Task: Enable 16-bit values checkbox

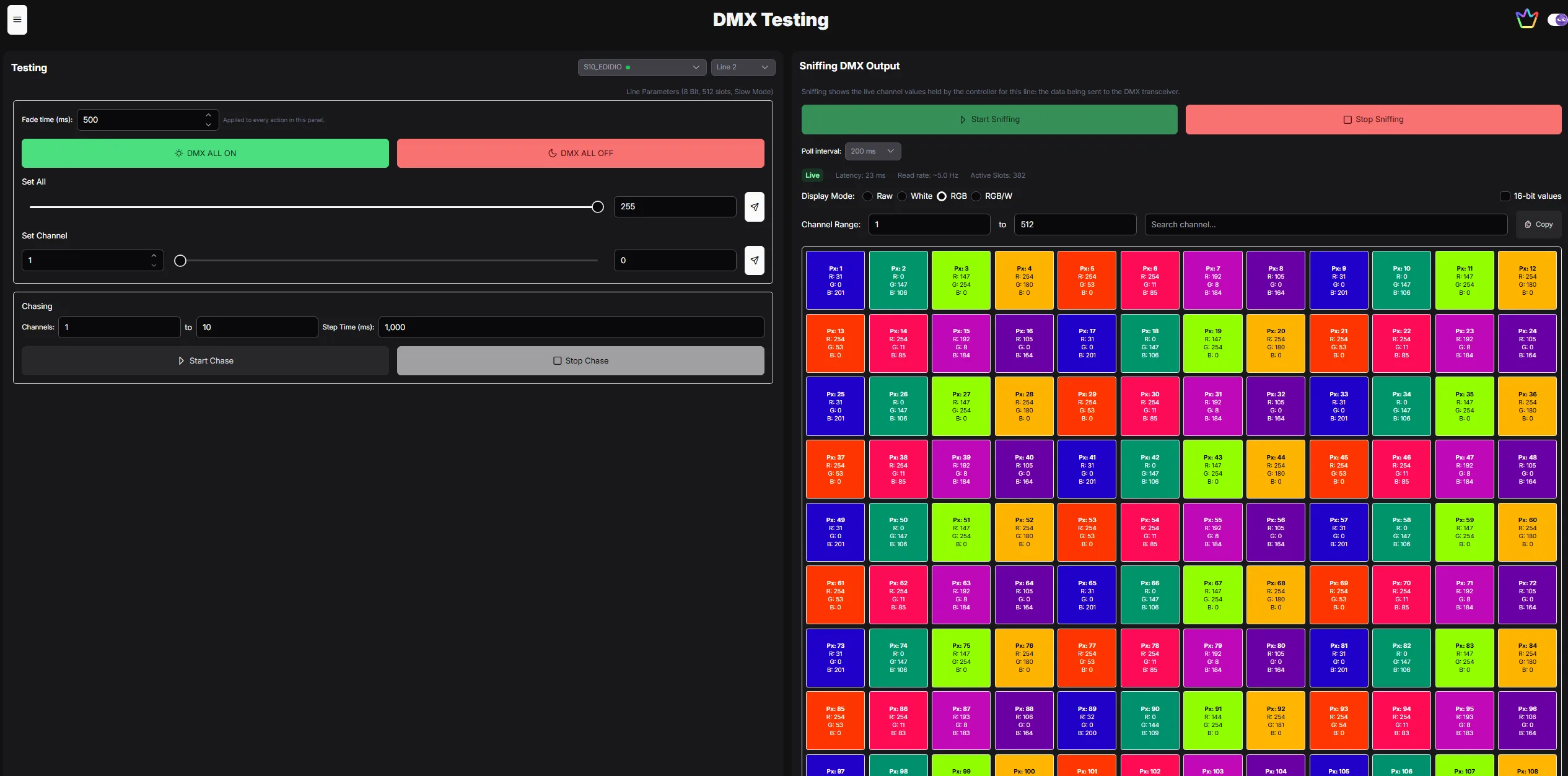Action: click(1505, 196)
